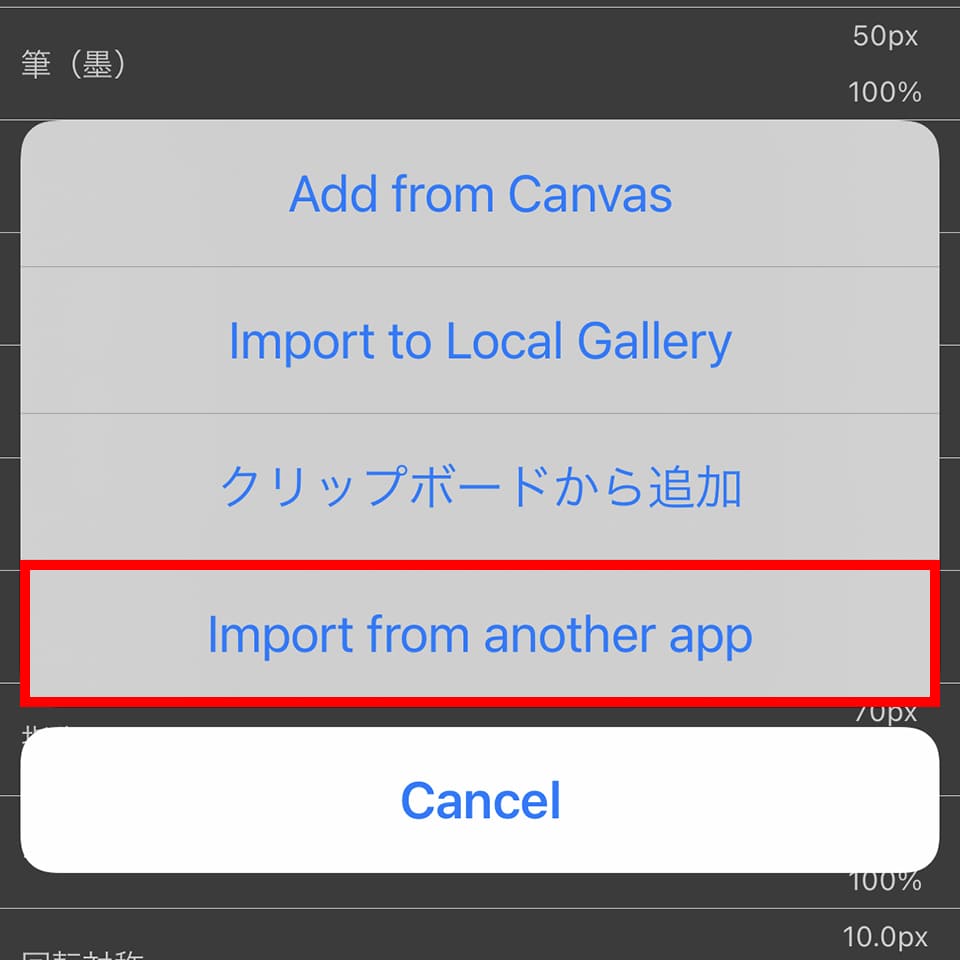The image size is (960, 960).
Task: Click the word Canvas in first option
Action: [590, 194]
